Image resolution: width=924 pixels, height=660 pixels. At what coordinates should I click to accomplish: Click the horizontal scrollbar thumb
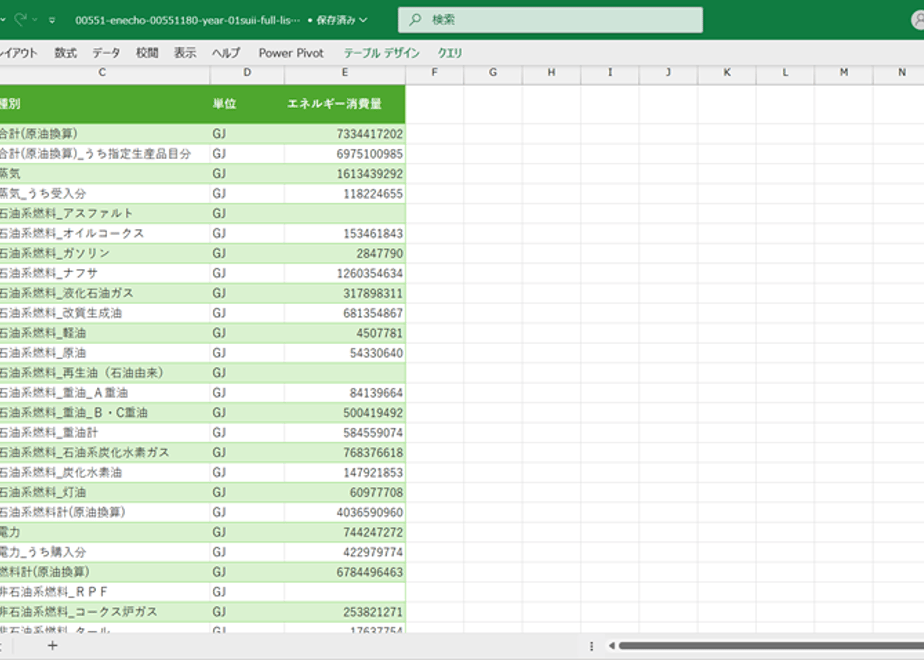tap(771, 646)
